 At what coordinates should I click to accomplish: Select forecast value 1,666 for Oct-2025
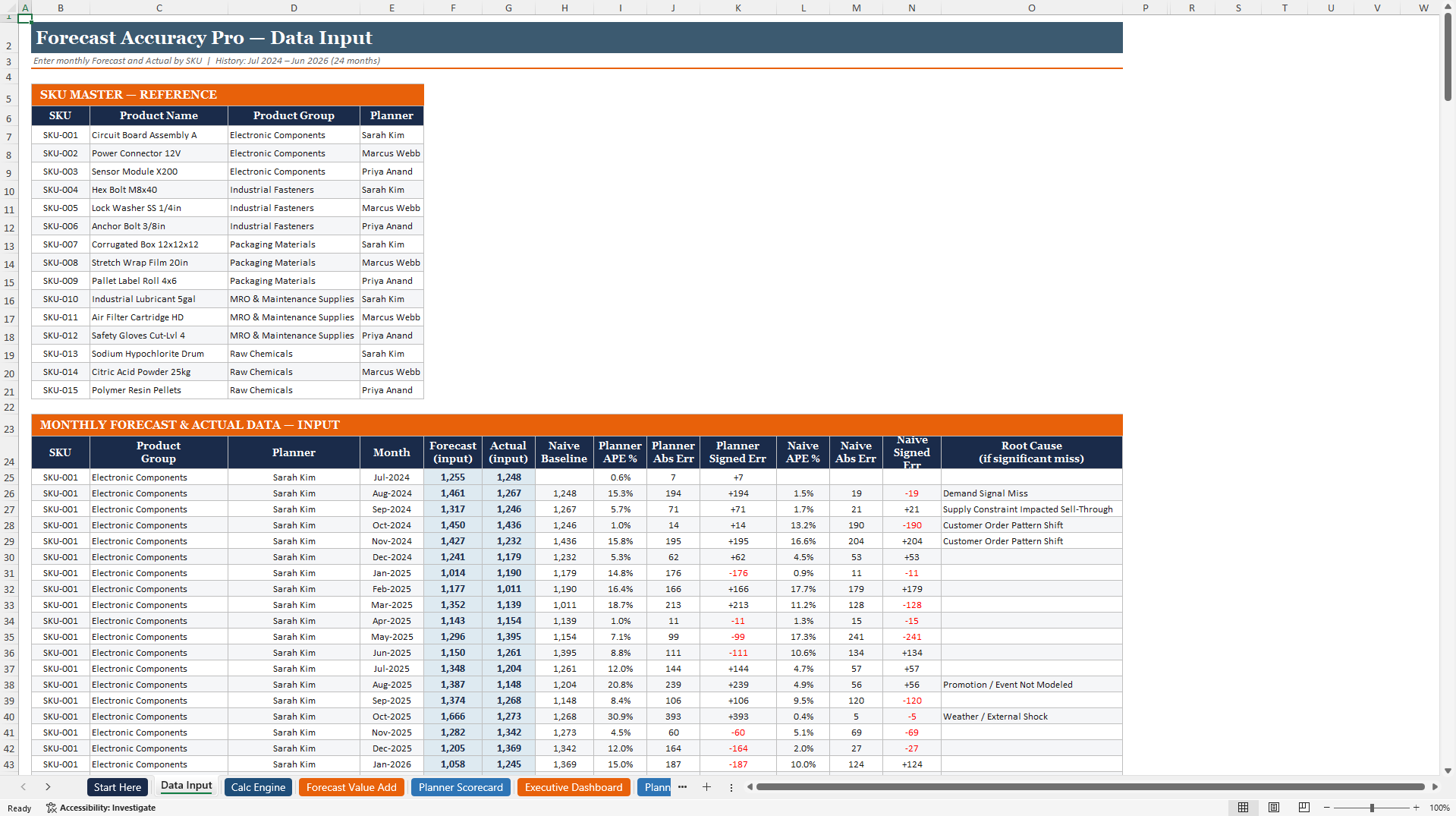(x=453, y=717)
